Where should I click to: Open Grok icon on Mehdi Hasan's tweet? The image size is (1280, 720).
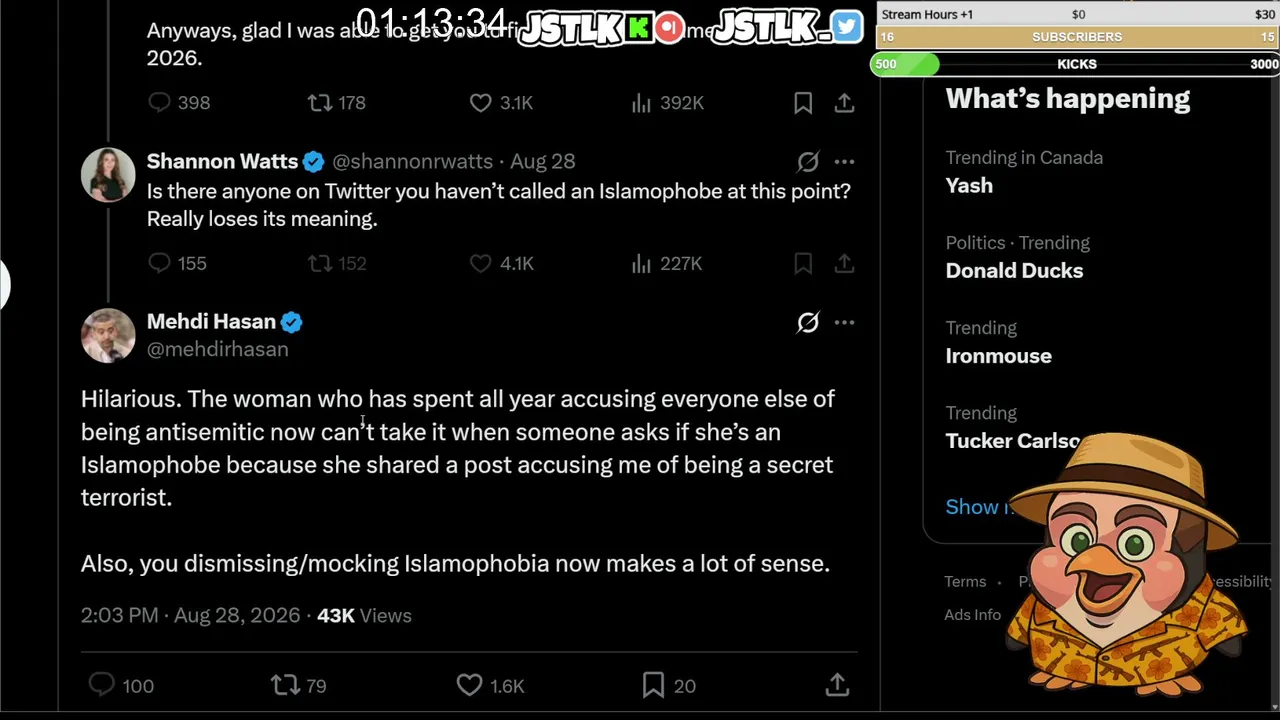(x=808, y=322)
